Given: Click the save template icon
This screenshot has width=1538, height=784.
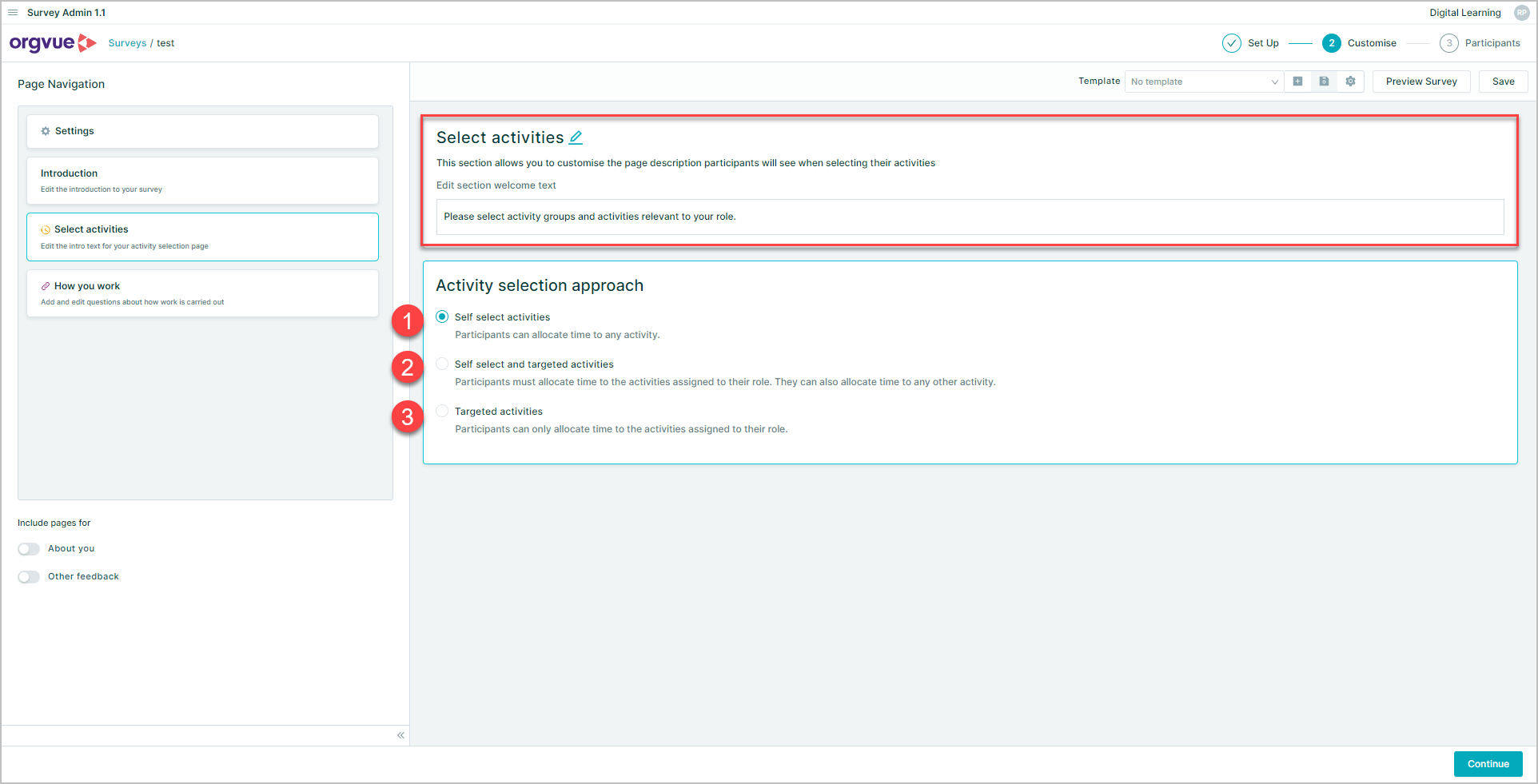Looking at the screenshot, I should (1324, 82).
